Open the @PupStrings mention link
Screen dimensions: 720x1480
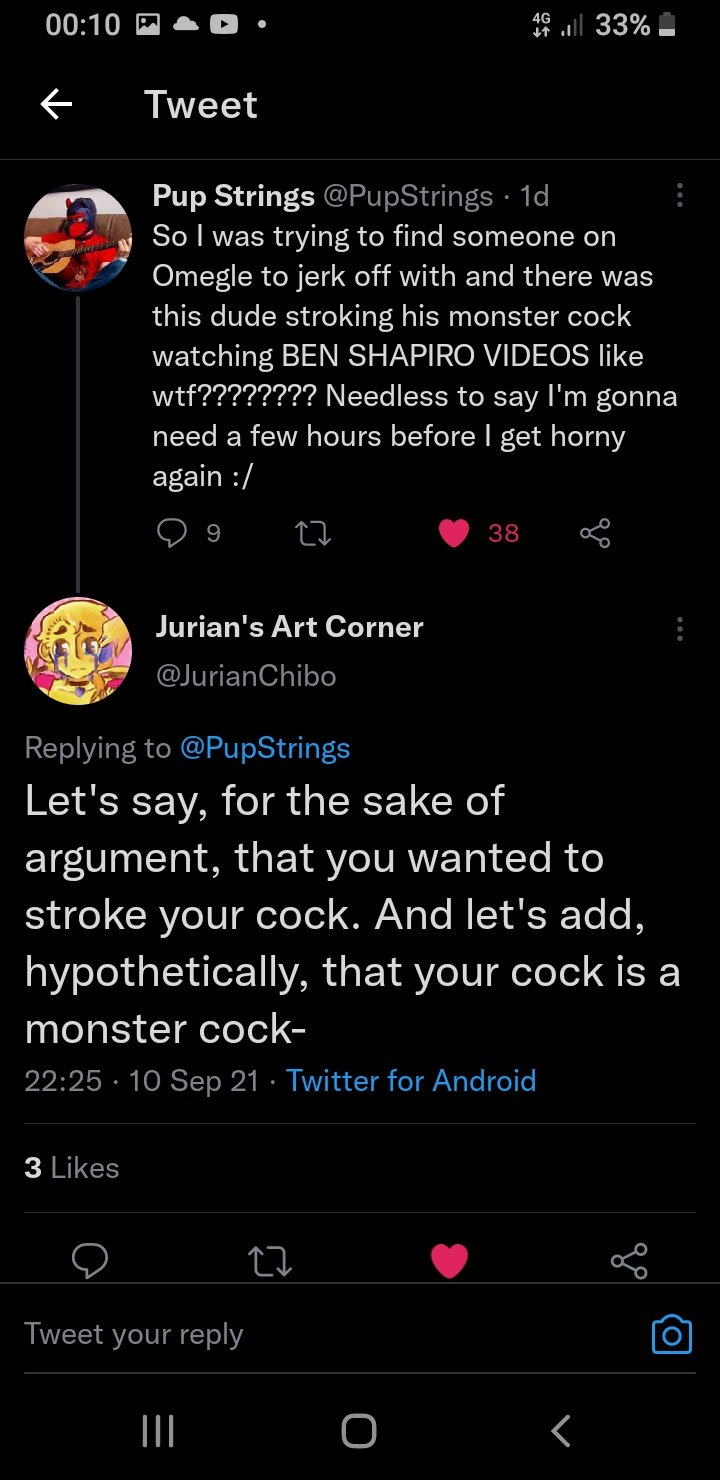[264, 748]
